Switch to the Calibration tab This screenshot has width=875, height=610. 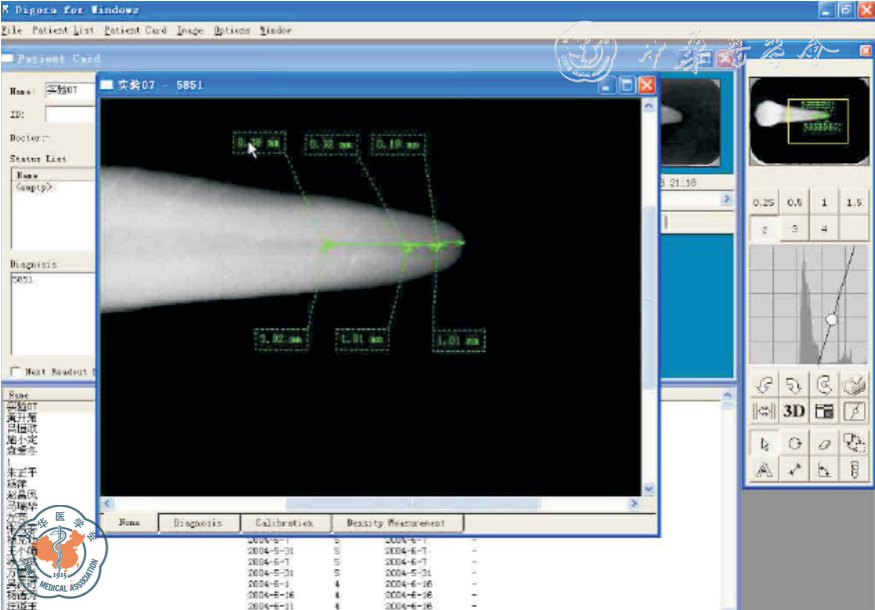pos(284,523)
